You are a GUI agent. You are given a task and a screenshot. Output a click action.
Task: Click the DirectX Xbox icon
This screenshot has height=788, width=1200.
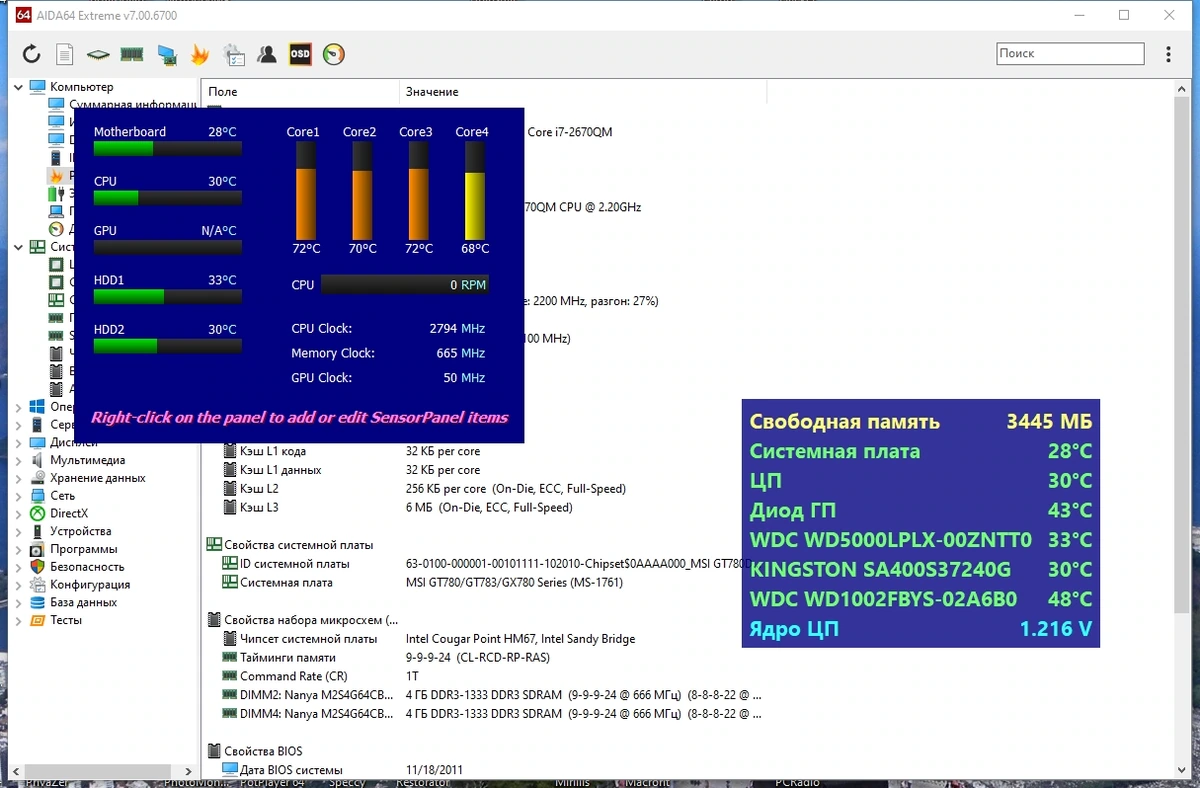[37, 514]
